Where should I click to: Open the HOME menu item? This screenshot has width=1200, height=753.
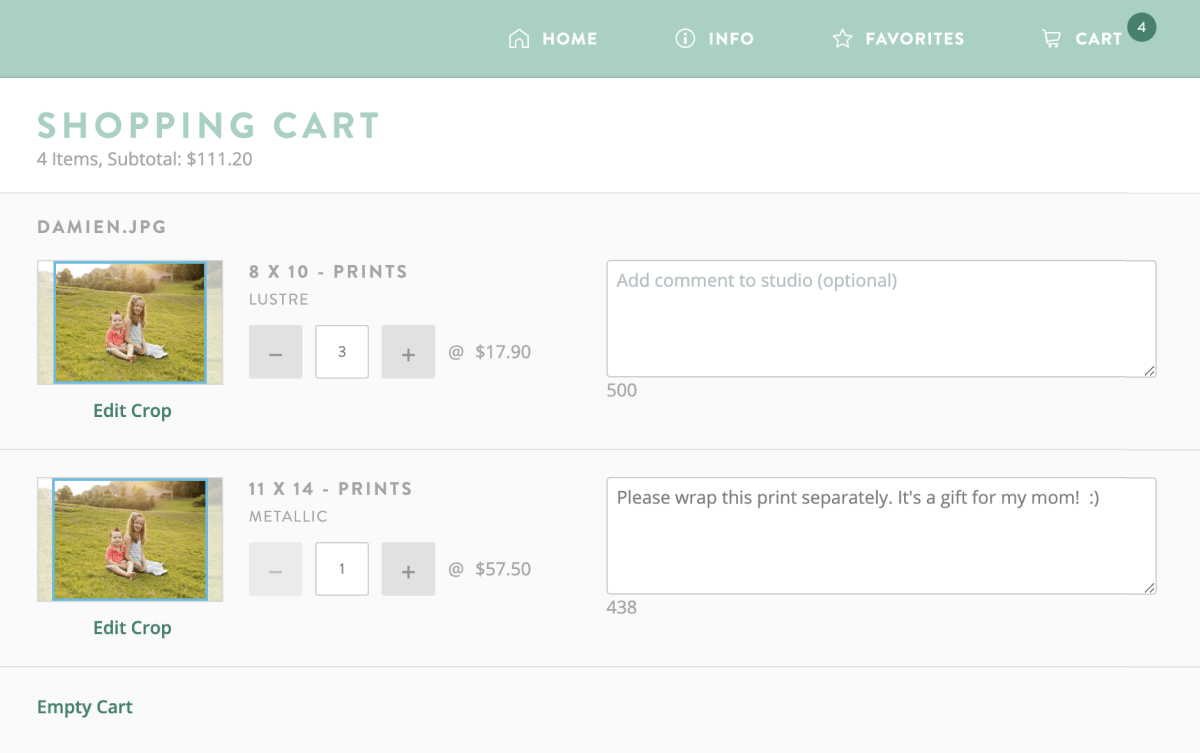568,38
